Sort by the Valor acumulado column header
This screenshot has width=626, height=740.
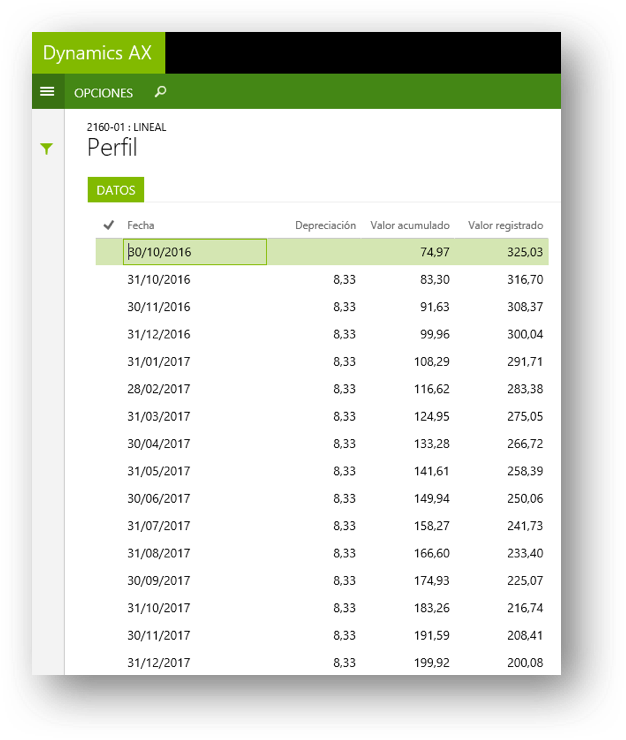pyautogui.click(x=410, y=225)
